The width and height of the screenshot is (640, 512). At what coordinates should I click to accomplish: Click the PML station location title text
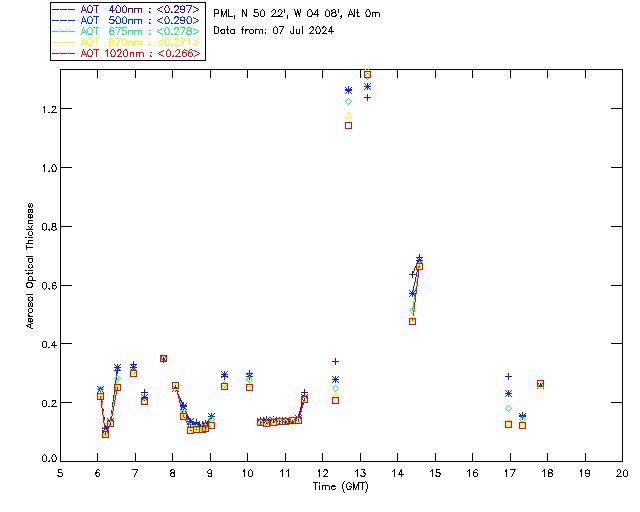pyautogui.click(x=297, y=14)
